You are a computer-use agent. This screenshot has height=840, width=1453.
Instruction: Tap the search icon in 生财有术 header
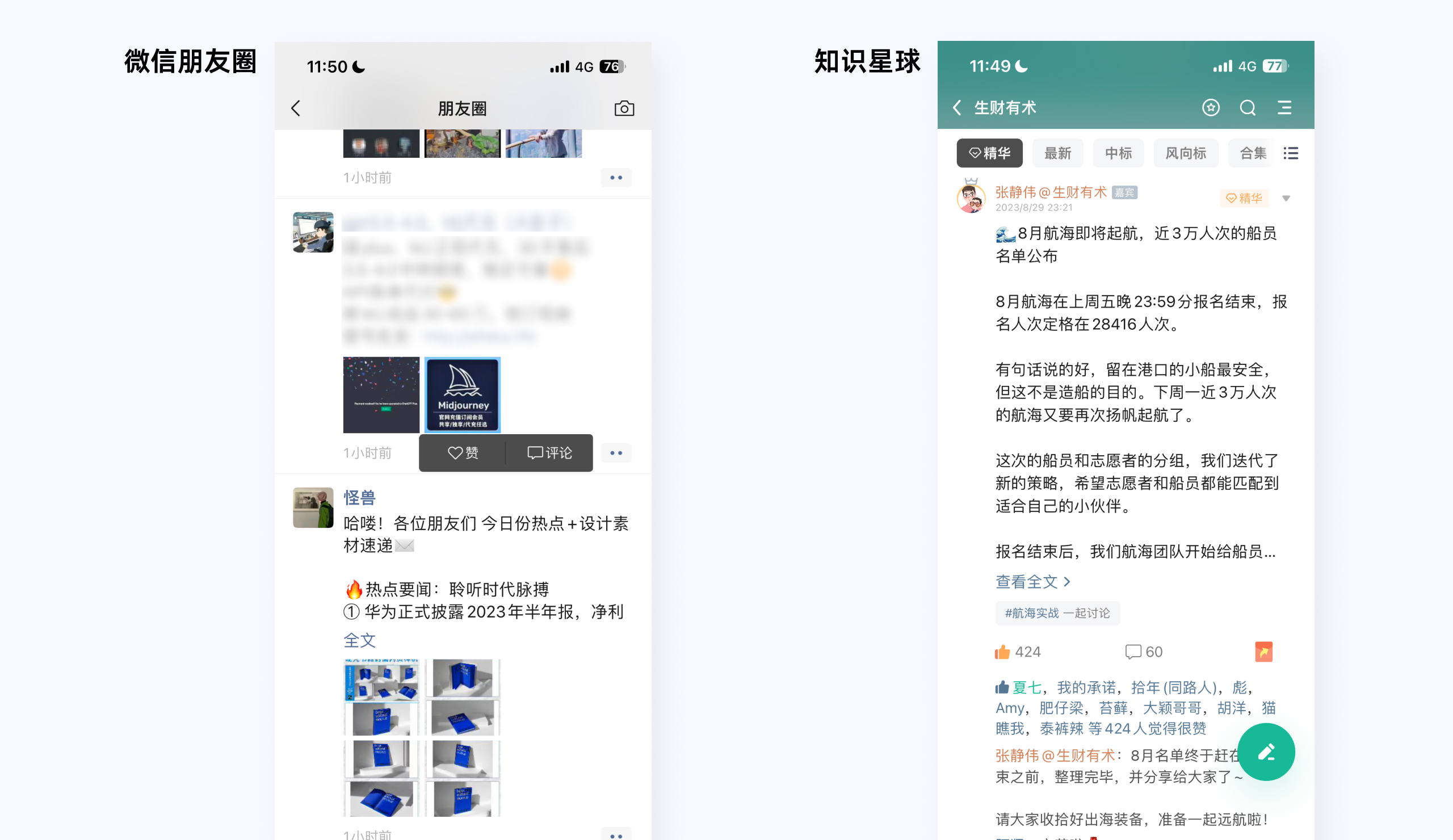point(1248,108)
